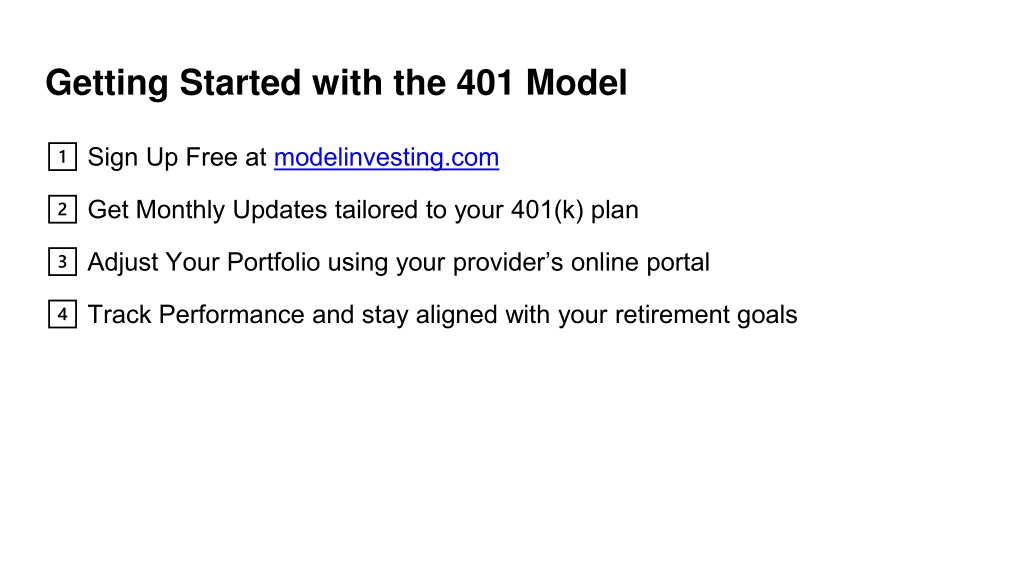The width and height of the screenshot is (1024, 576).
Task: Click the Adjust Your Portfolio text
Action: click(x=204, y=262)
